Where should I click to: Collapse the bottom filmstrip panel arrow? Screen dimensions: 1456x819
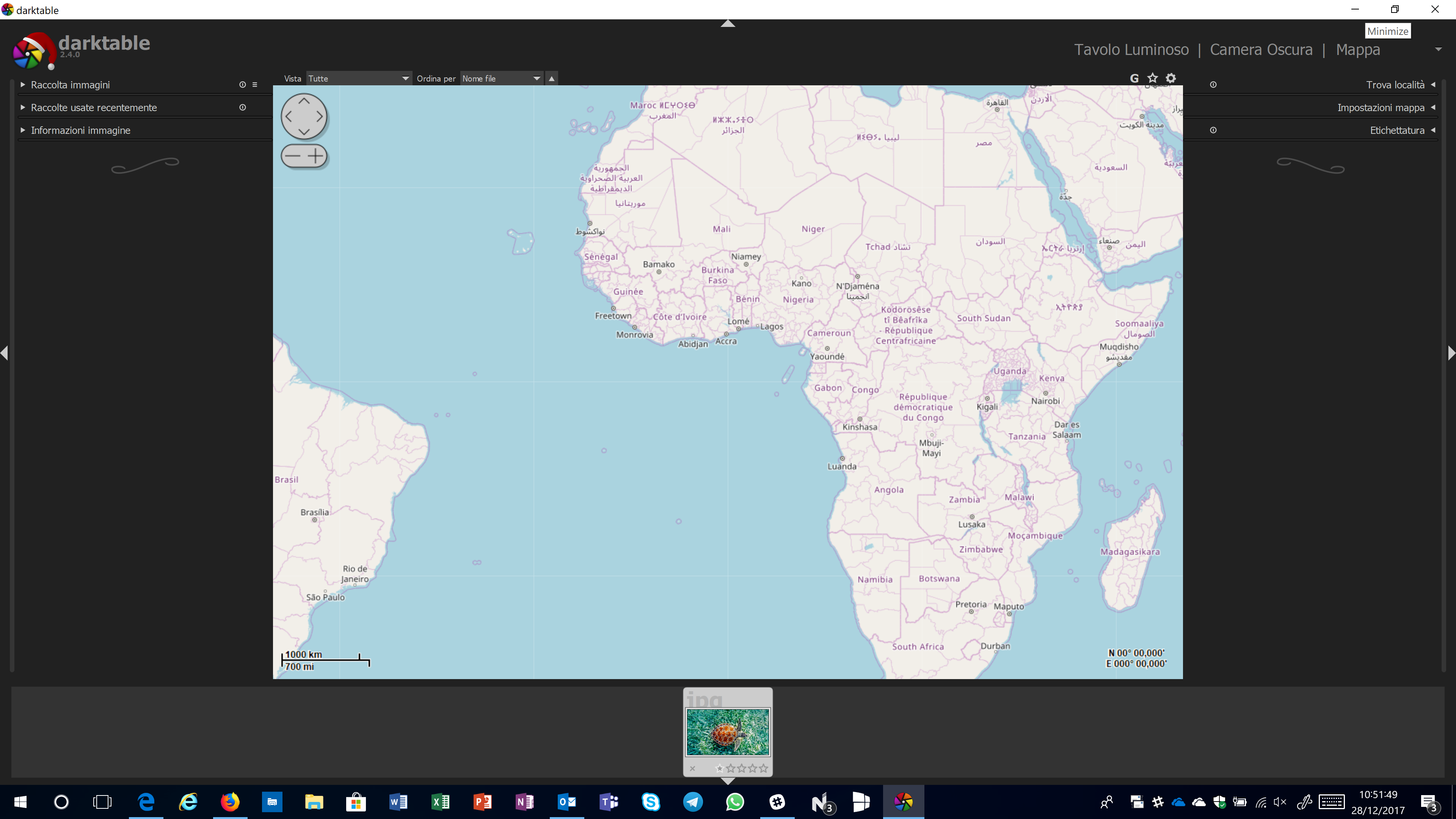728,781
